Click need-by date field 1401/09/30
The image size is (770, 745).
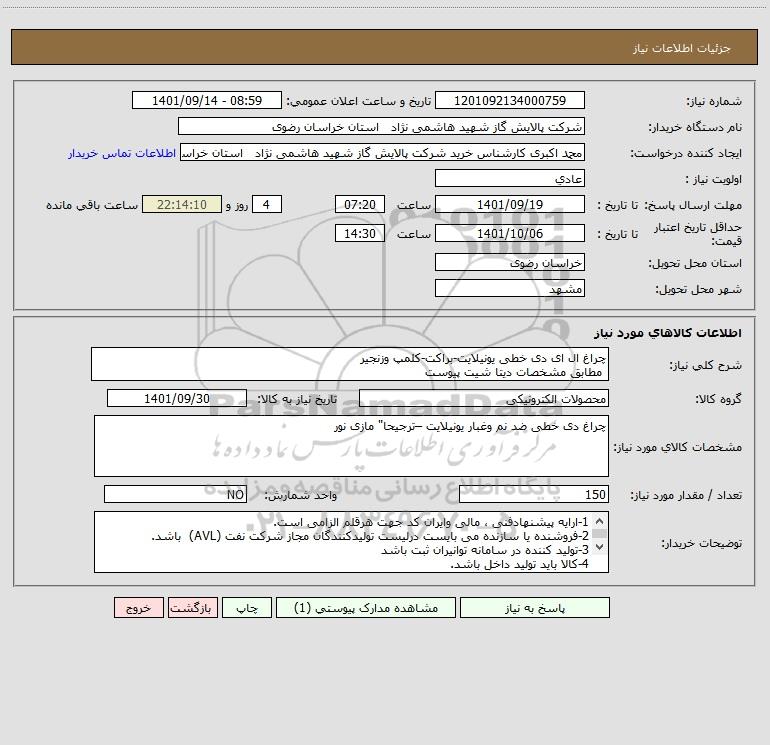point(177,398)
